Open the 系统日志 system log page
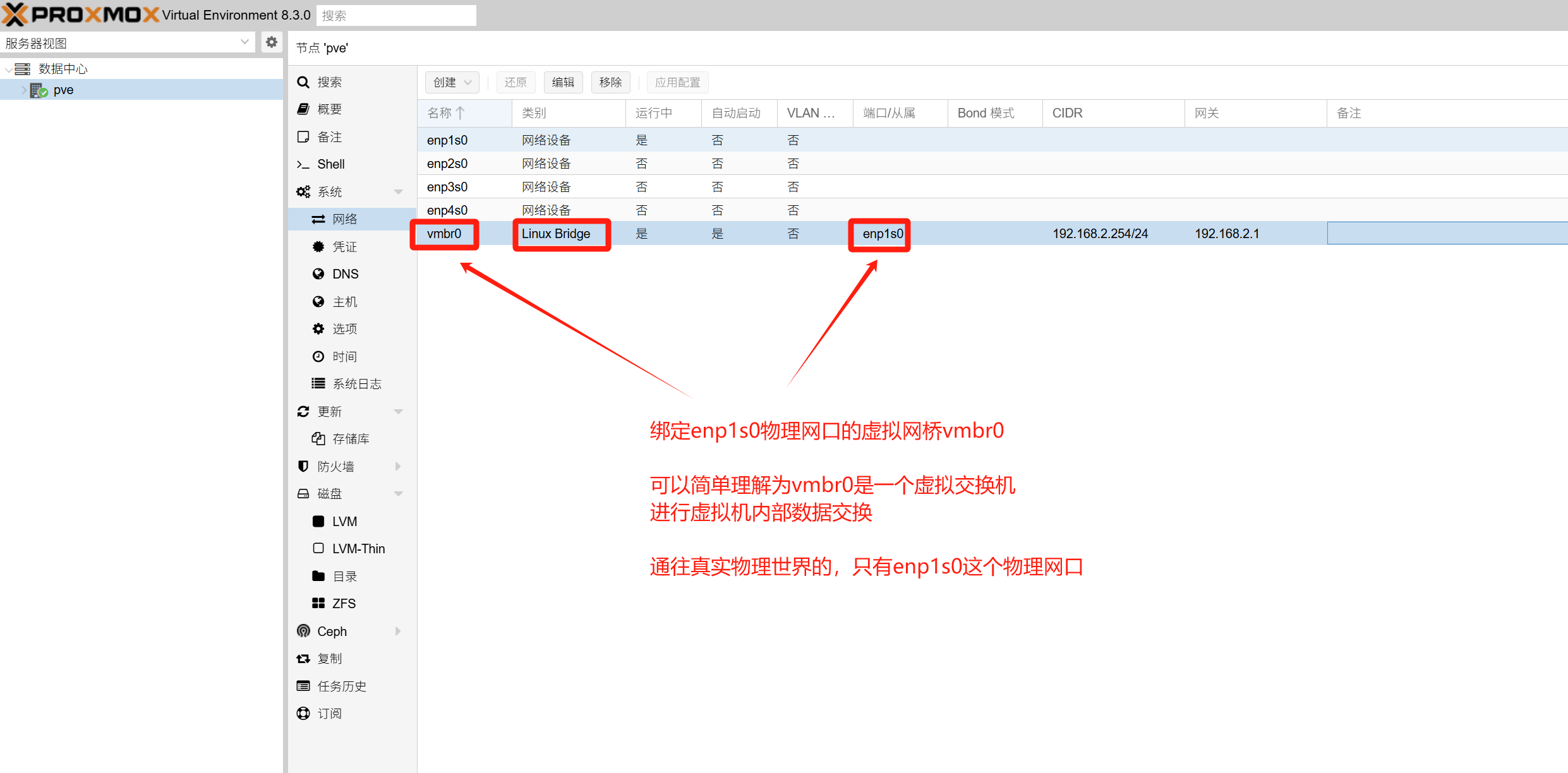 [x=356, y=384]
